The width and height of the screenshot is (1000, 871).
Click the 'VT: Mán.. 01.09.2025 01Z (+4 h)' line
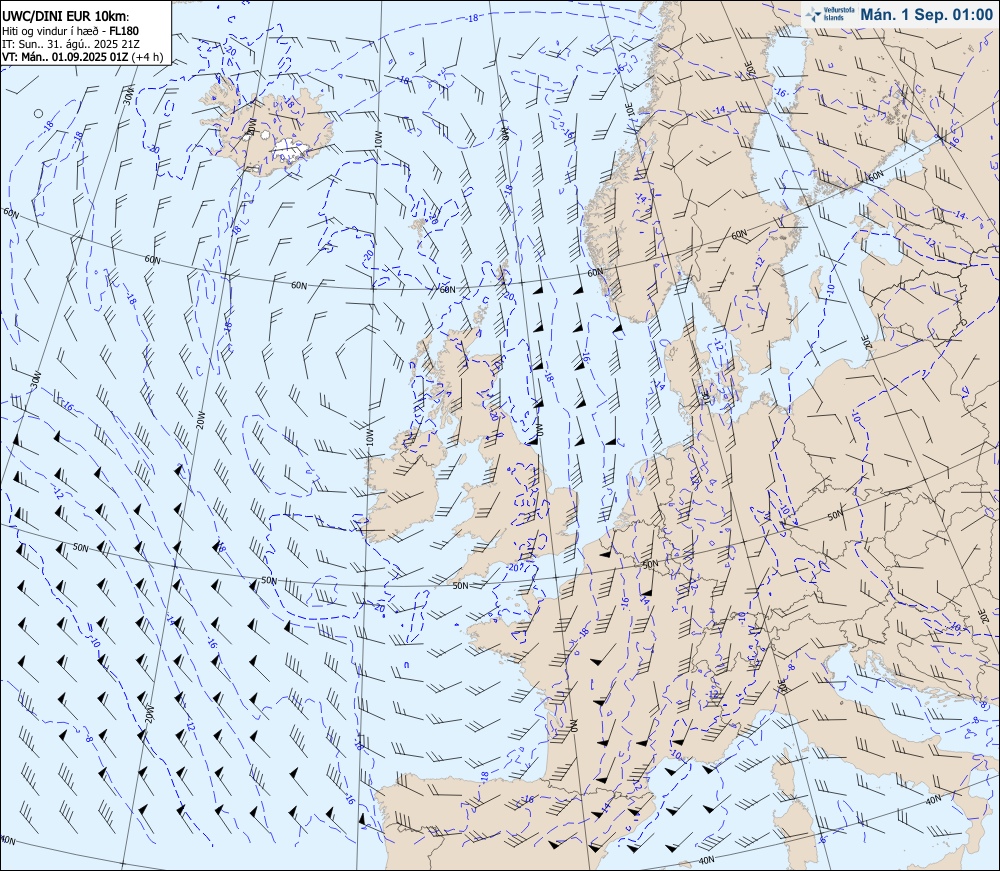pos(82,56)
